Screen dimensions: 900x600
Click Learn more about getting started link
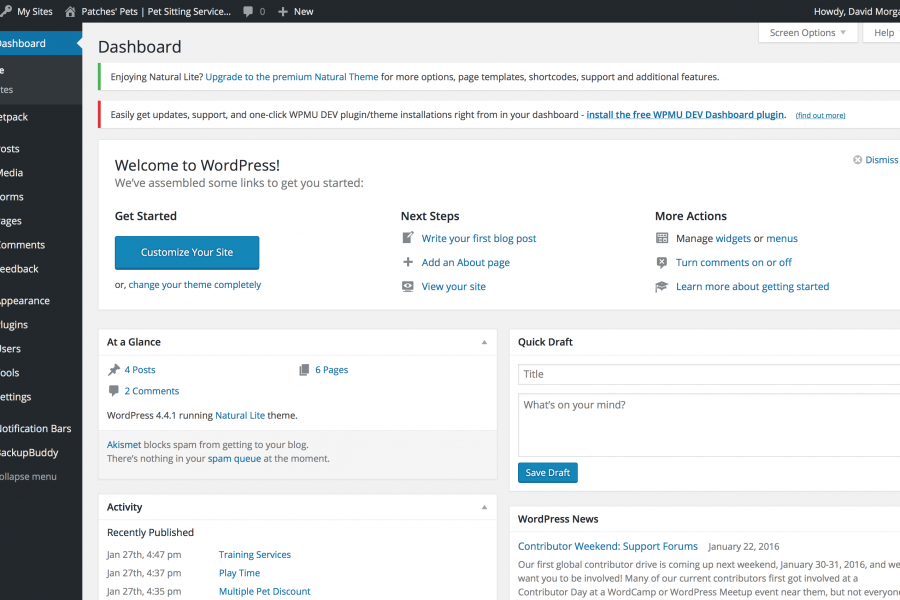coord(752,287)
